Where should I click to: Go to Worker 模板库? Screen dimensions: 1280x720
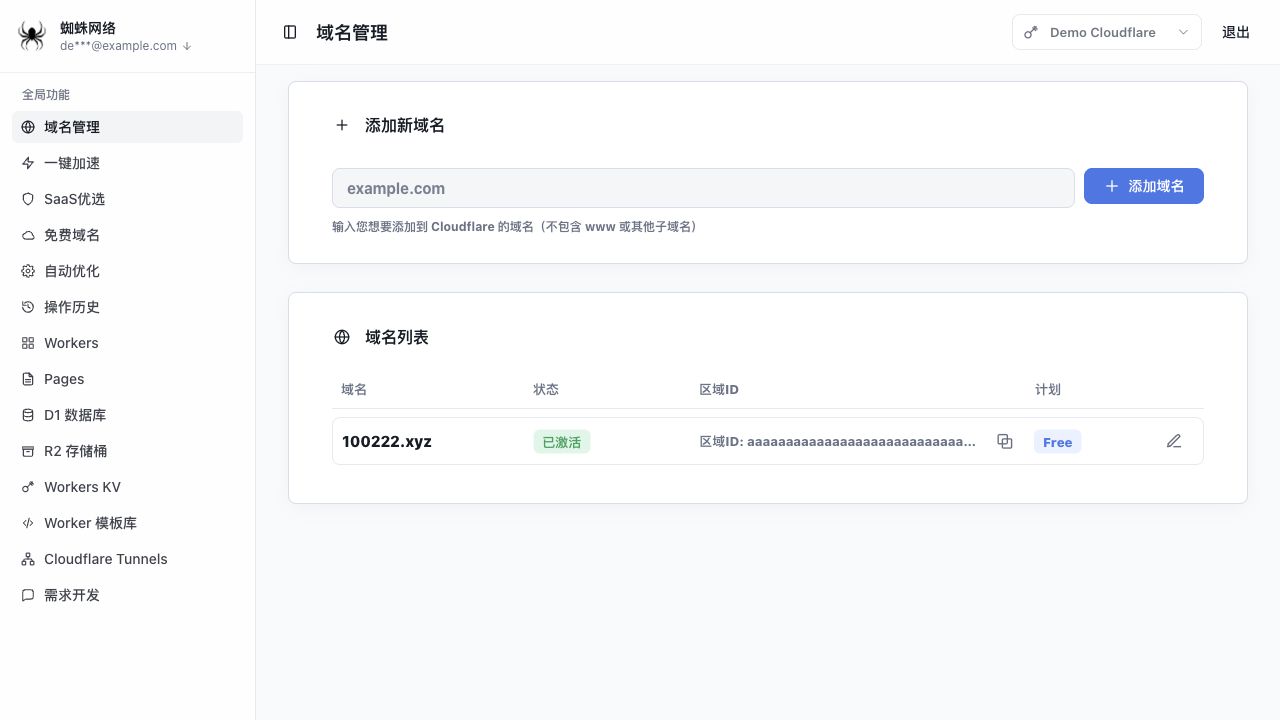[127, 523]
